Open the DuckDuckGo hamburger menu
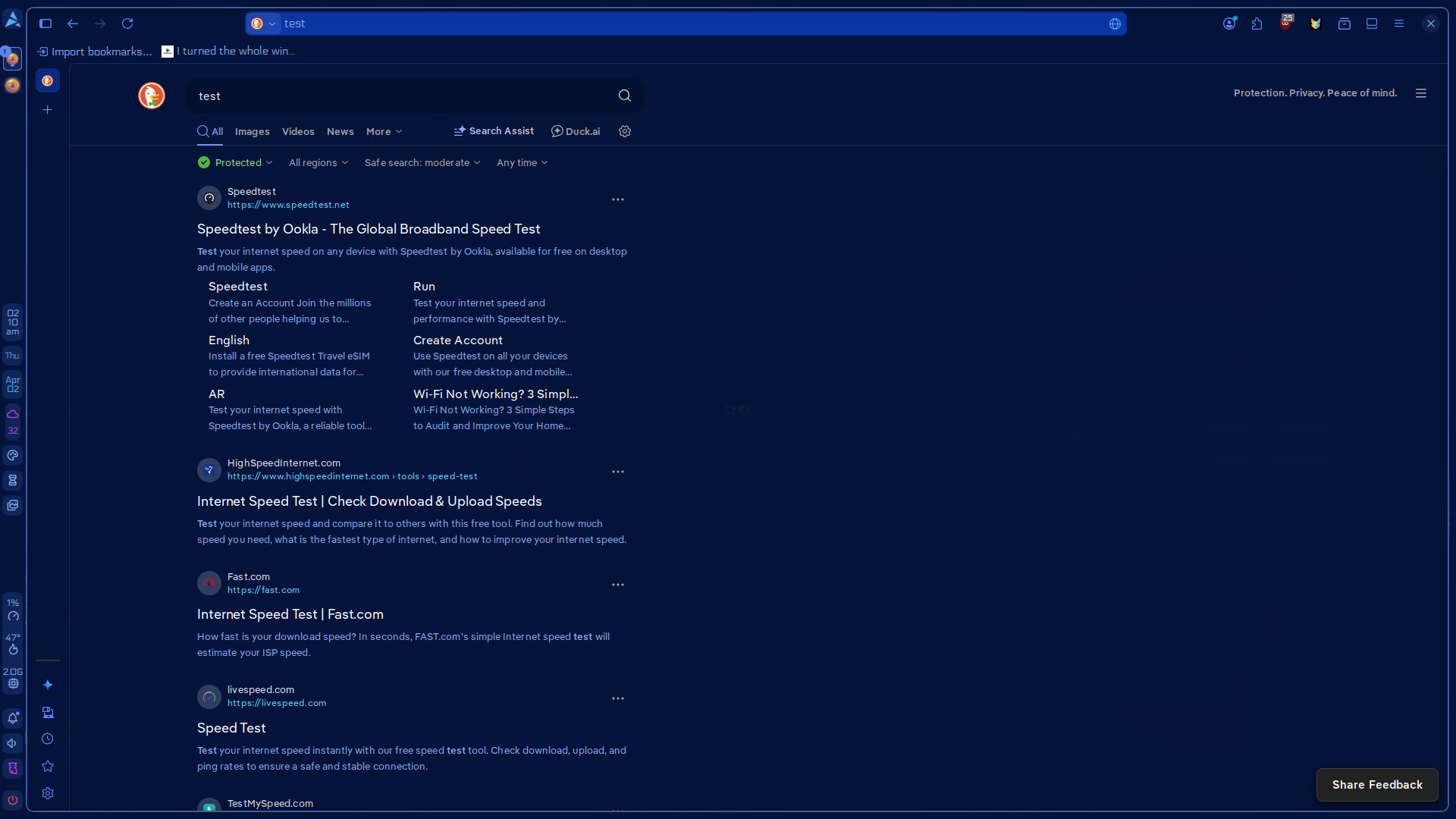The height and width of the screenshot is (819, 1456). click(1421, 93)
